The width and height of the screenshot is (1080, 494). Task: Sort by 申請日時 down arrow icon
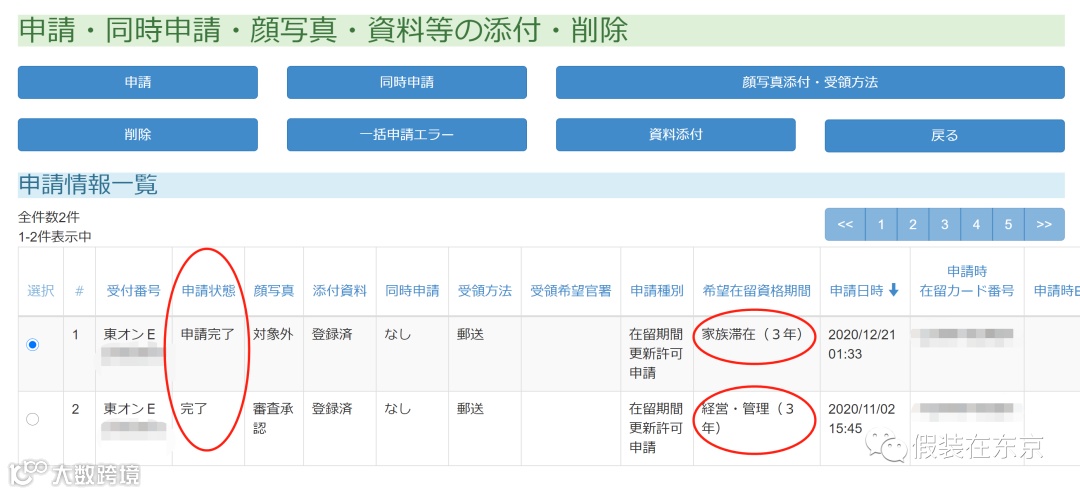(x=894, y=291)
